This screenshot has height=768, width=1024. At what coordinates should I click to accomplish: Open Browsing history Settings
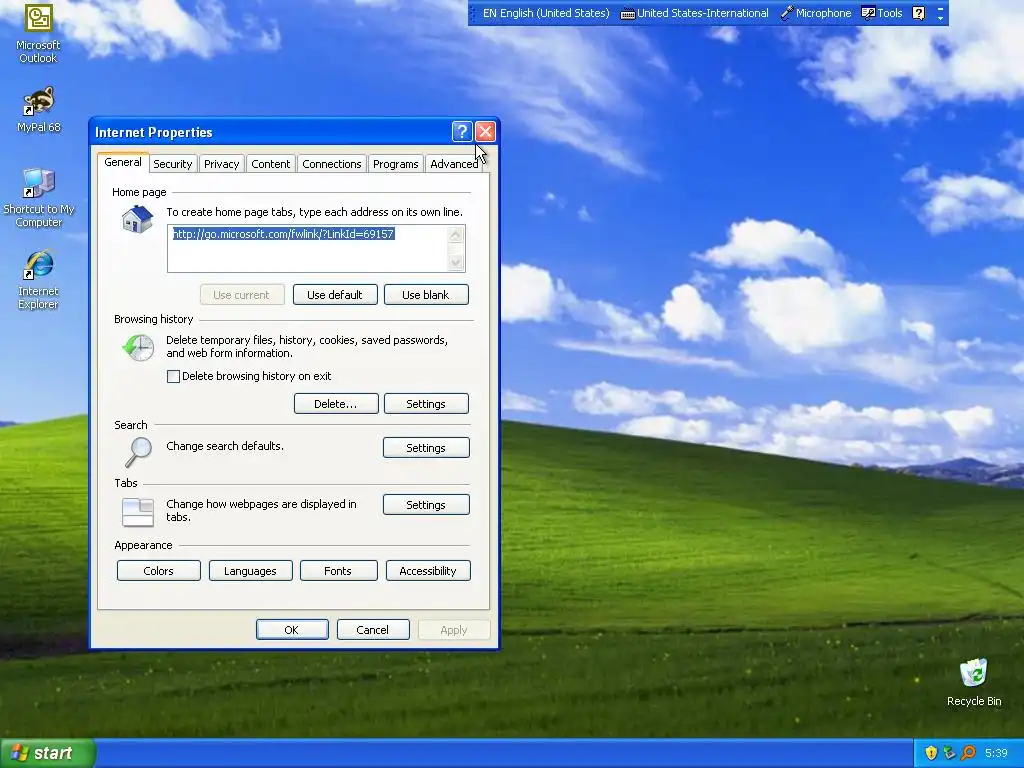pos(426,404)
